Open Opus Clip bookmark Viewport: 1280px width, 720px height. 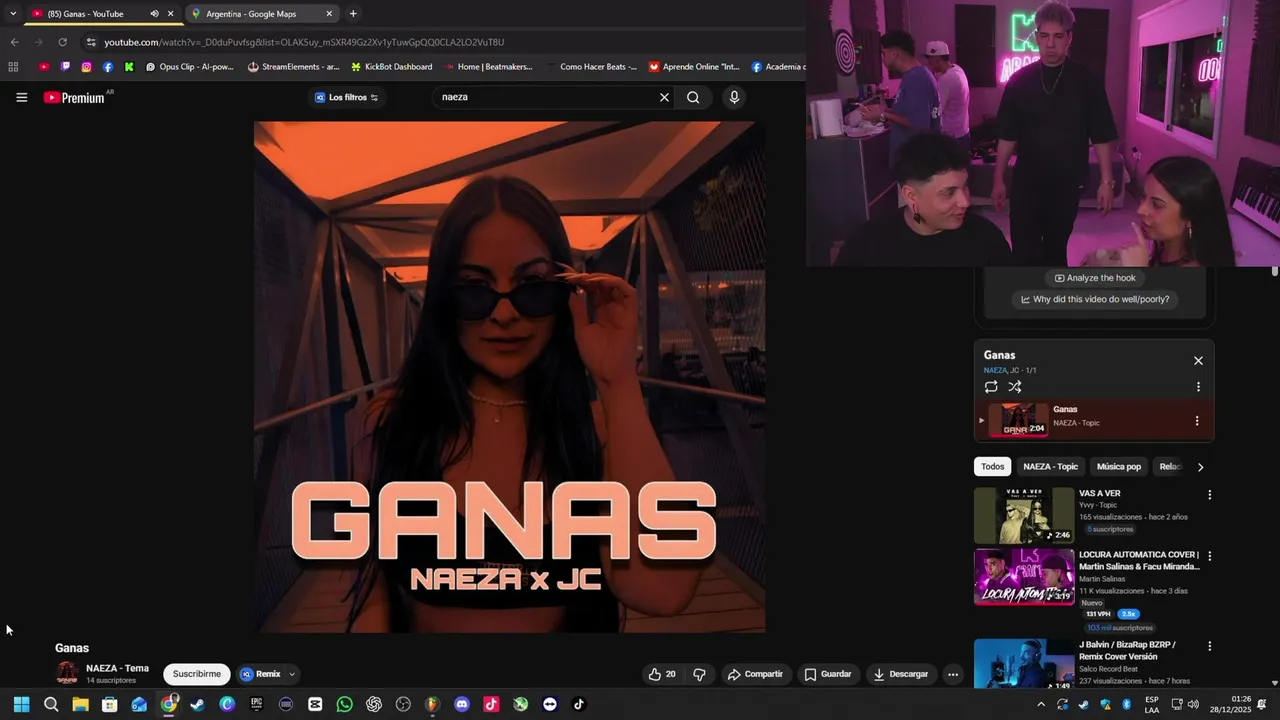click(189, 67)
